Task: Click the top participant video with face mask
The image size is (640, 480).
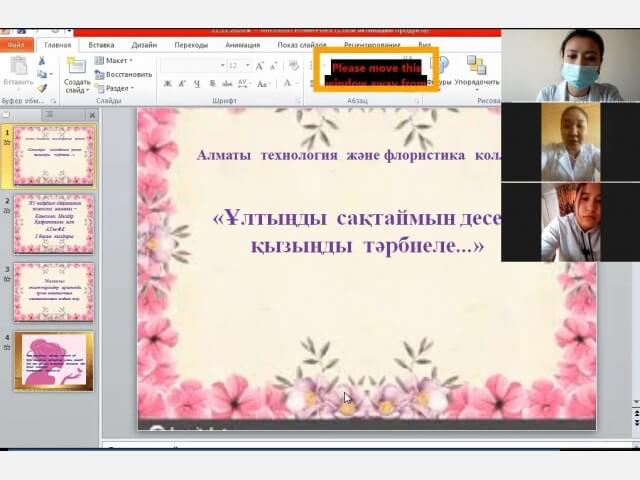Action: click(x=571, y=65)
